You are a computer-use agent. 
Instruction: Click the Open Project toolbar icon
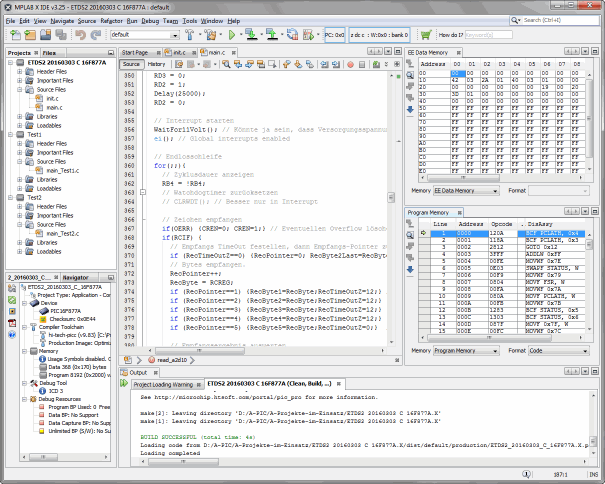coord(46,35)
